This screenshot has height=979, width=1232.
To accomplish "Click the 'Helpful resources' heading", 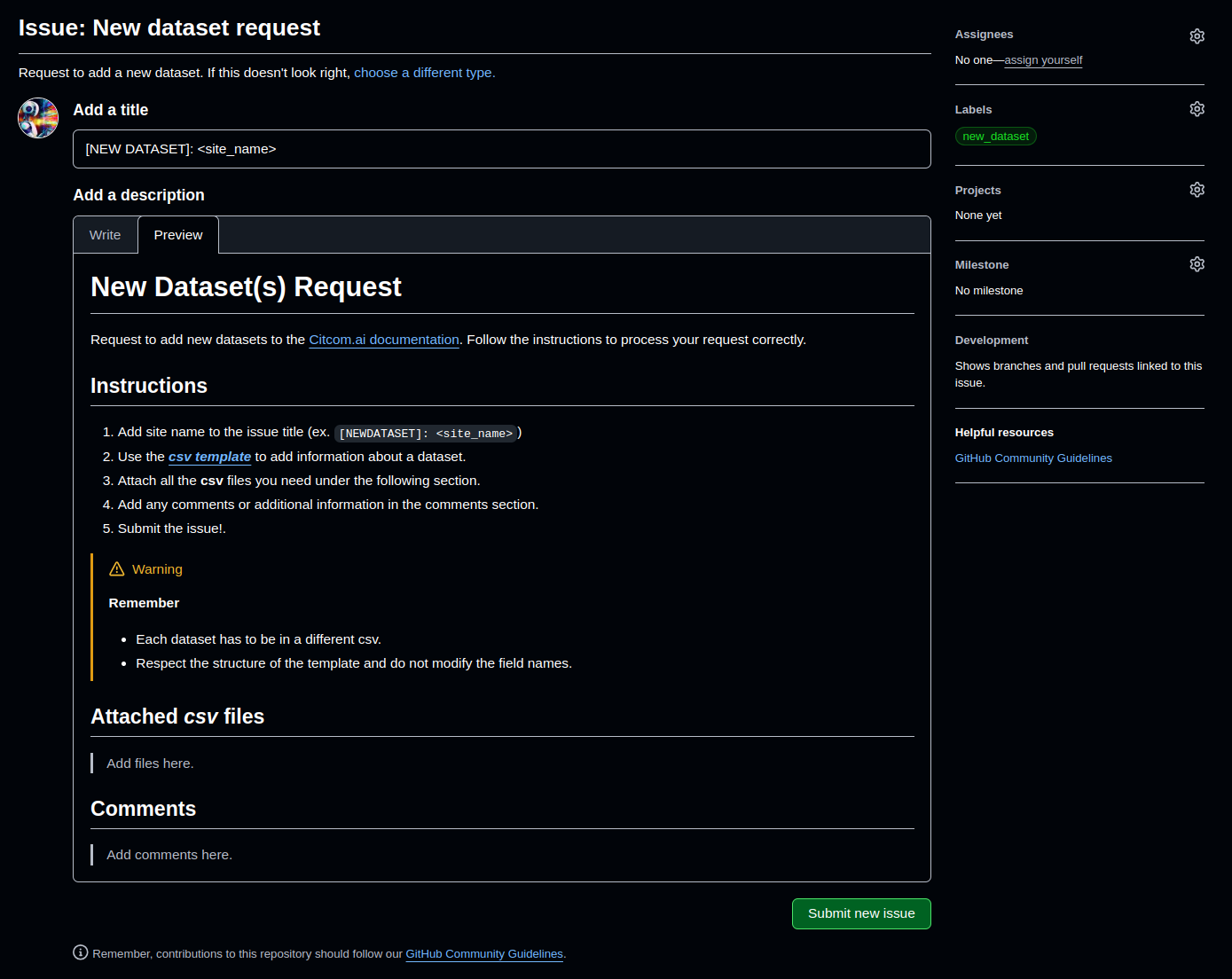I will [x=1004, y=433].
